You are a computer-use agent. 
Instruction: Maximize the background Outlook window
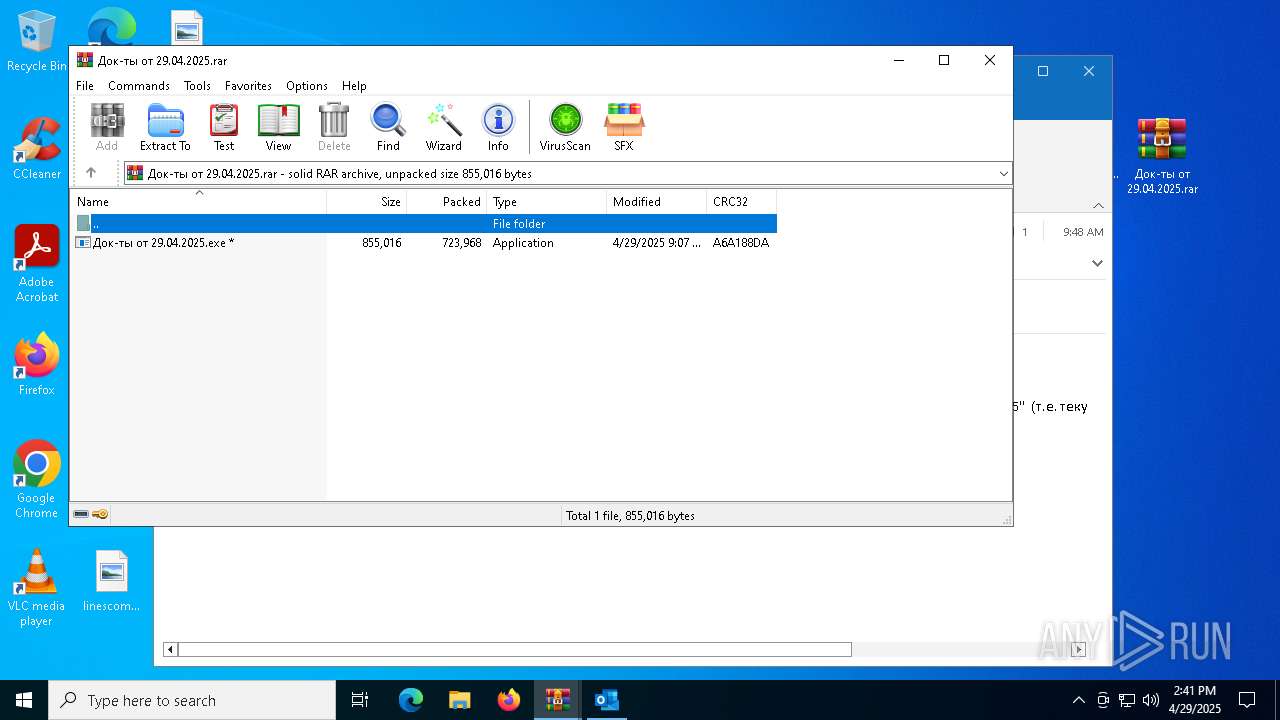pos(1043,71)
